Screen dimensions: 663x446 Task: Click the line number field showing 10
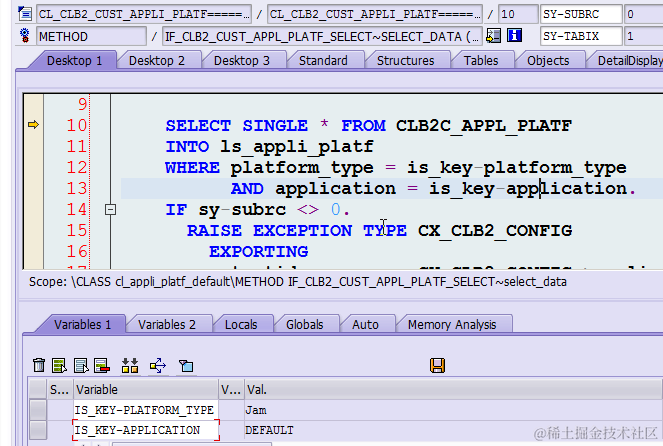pyautogui.click(x=518, y=14)
